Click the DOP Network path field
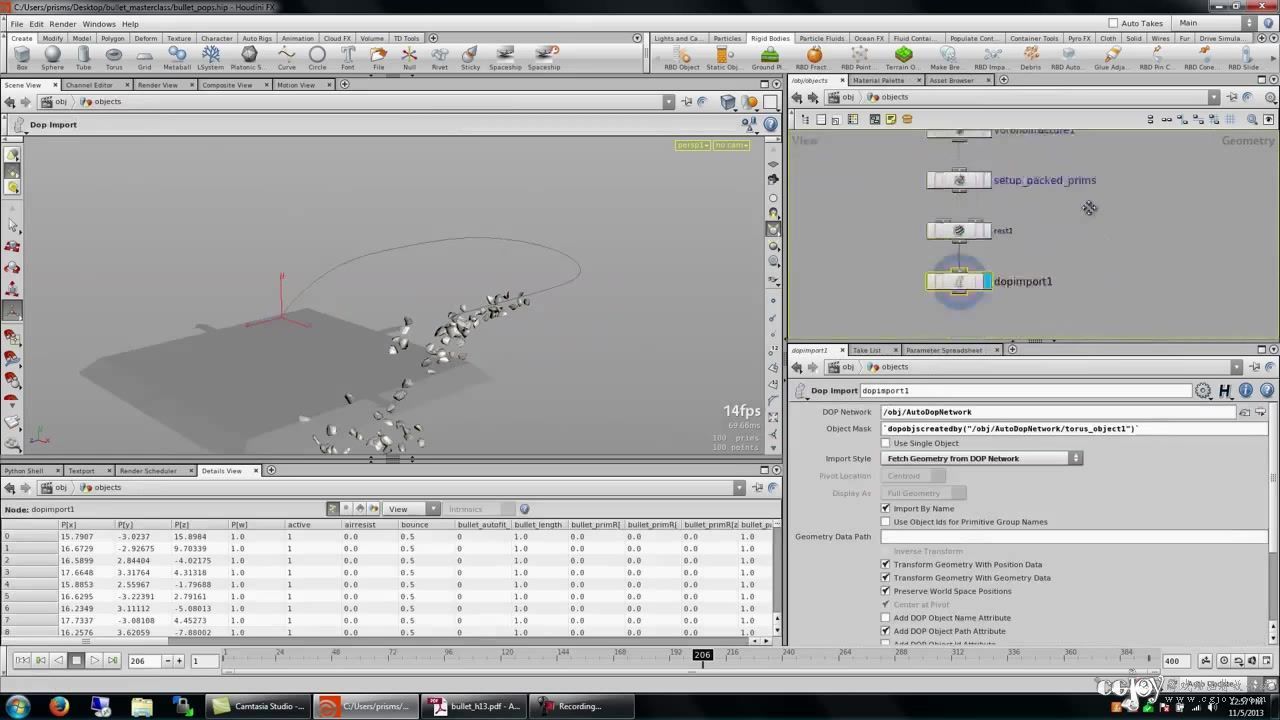 [1060, 412]
